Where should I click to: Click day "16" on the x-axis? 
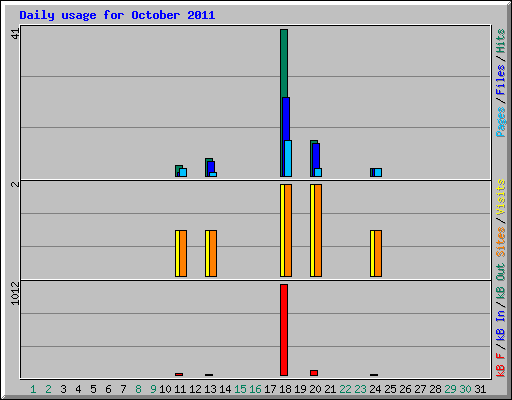(x=255, y=389)
